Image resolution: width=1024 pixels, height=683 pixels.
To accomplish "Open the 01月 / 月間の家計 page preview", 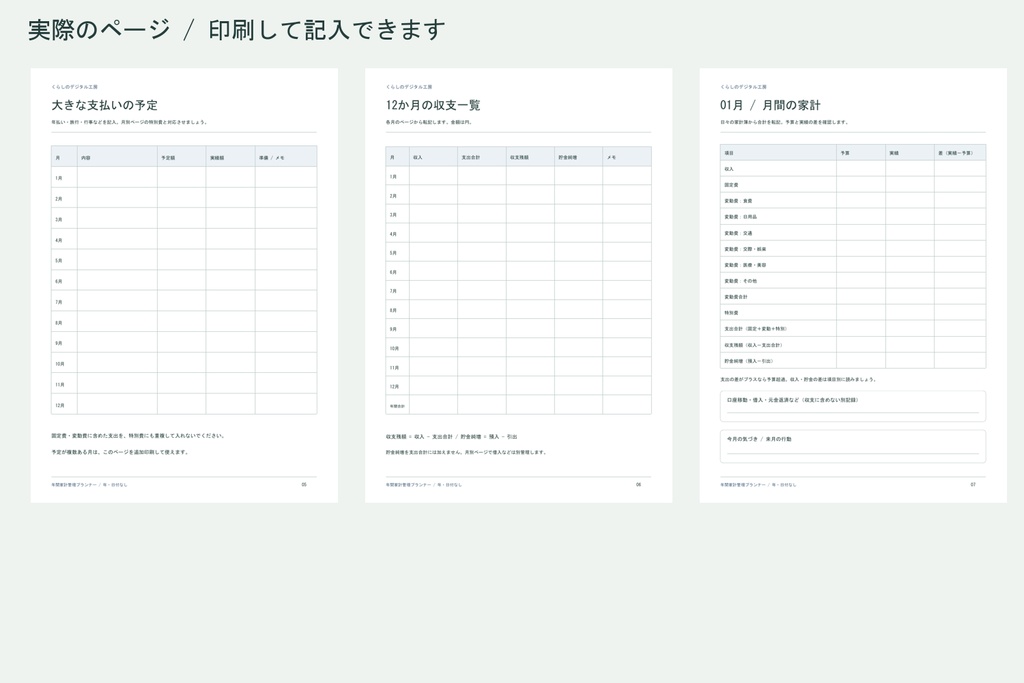I will [x=853, y=285].
